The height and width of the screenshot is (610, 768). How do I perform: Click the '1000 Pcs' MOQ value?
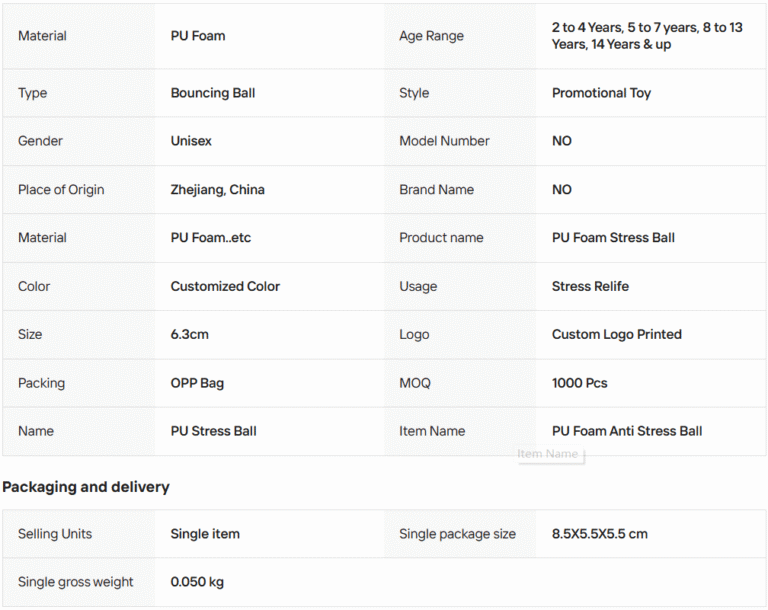579,383
